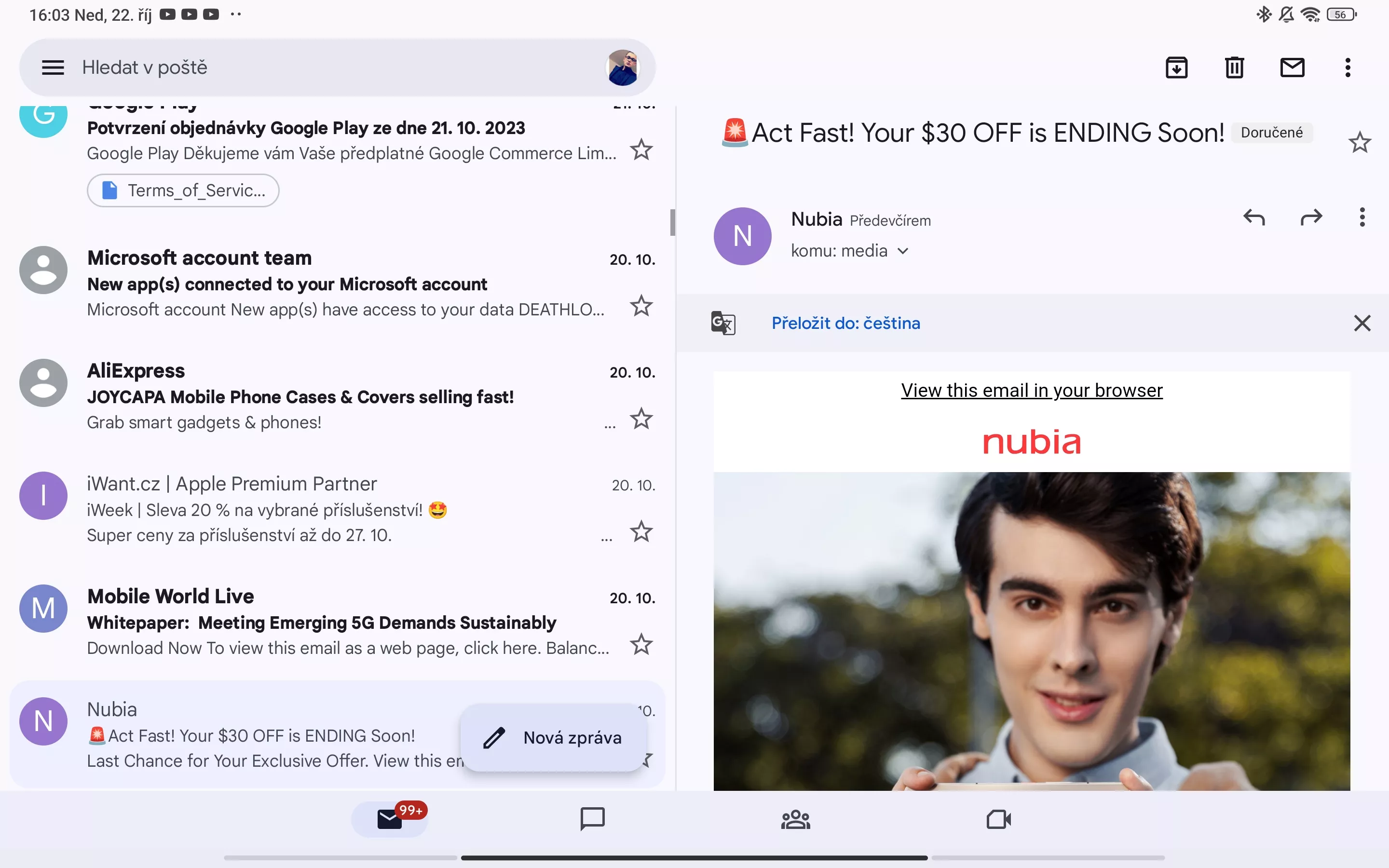Switch to the Chat tab
Viewport: 1389px width, 868px height.
click(x=592, y=819)
